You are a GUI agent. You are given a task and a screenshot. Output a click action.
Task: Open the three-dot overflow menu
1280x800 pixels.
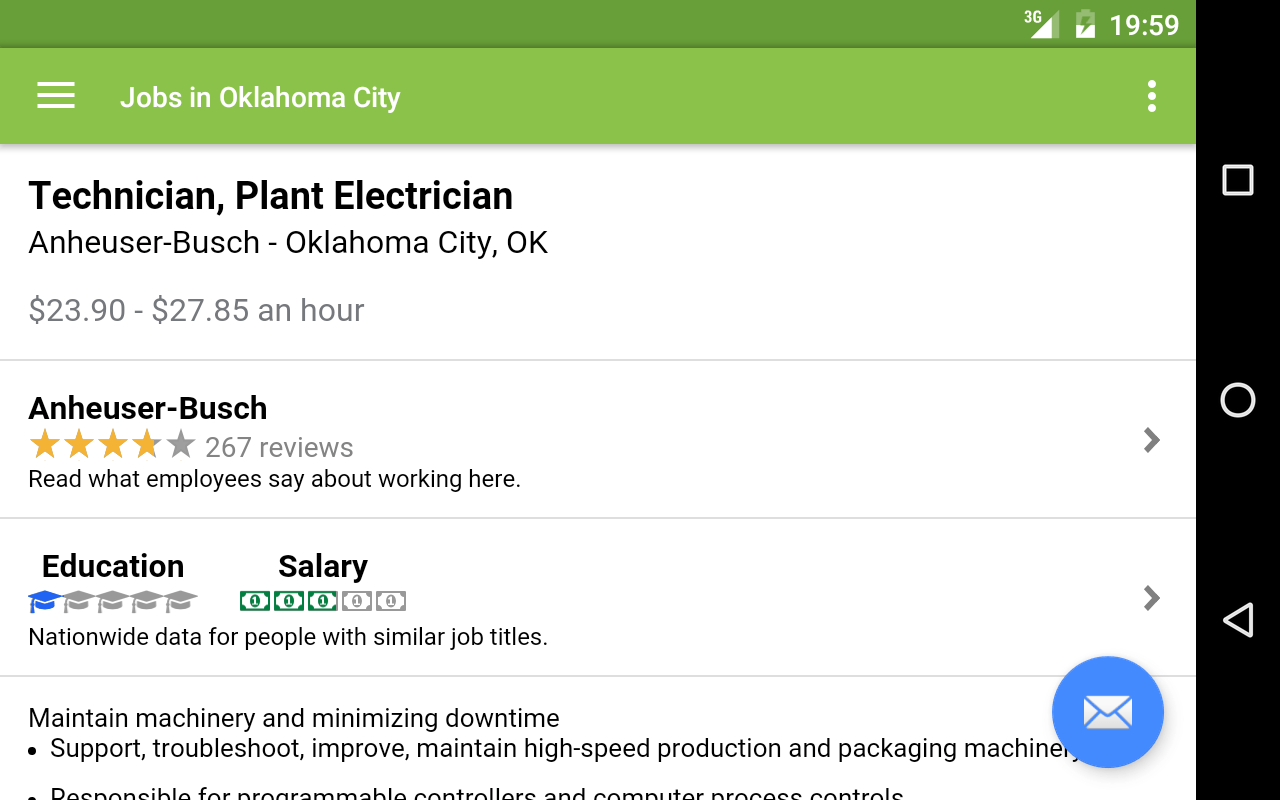tap(1152, 96)
